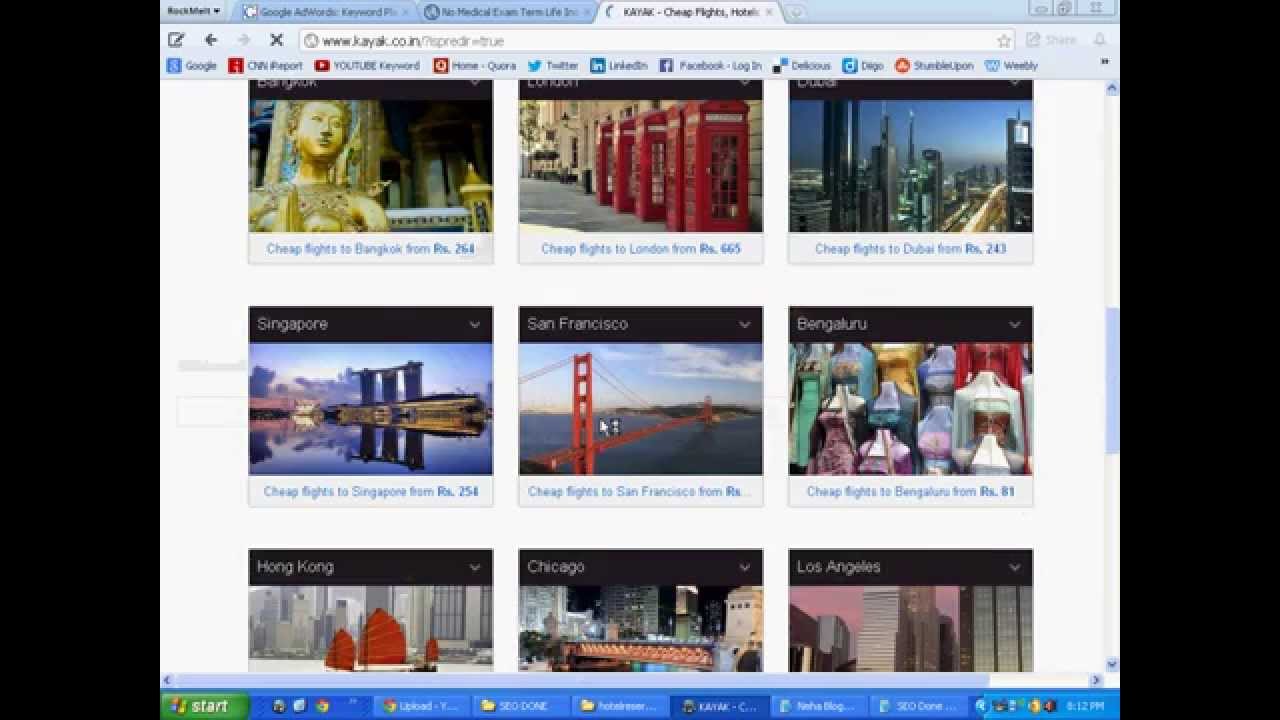This screenshot has width=1280, height=720.
Task: Click the address bar with kayak.co.in
Action: 655,41
